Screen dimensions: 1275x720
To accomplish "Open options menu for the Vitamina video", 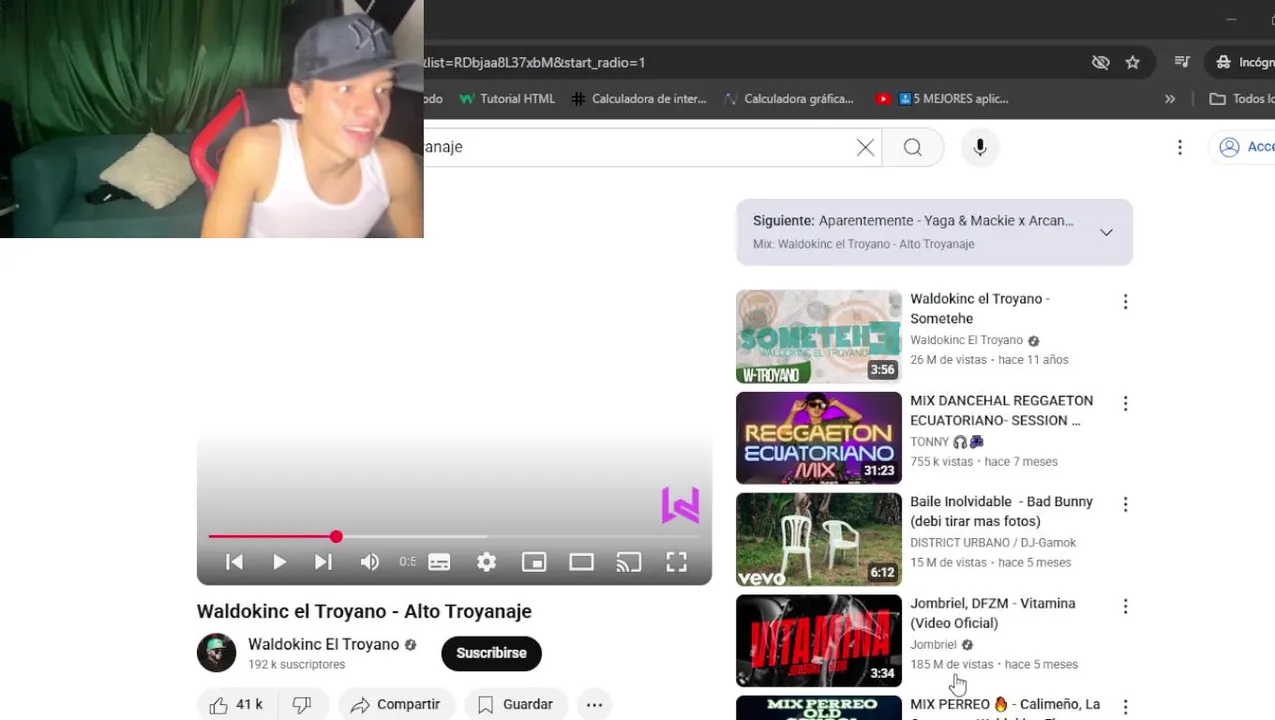I will [1125, 607].
